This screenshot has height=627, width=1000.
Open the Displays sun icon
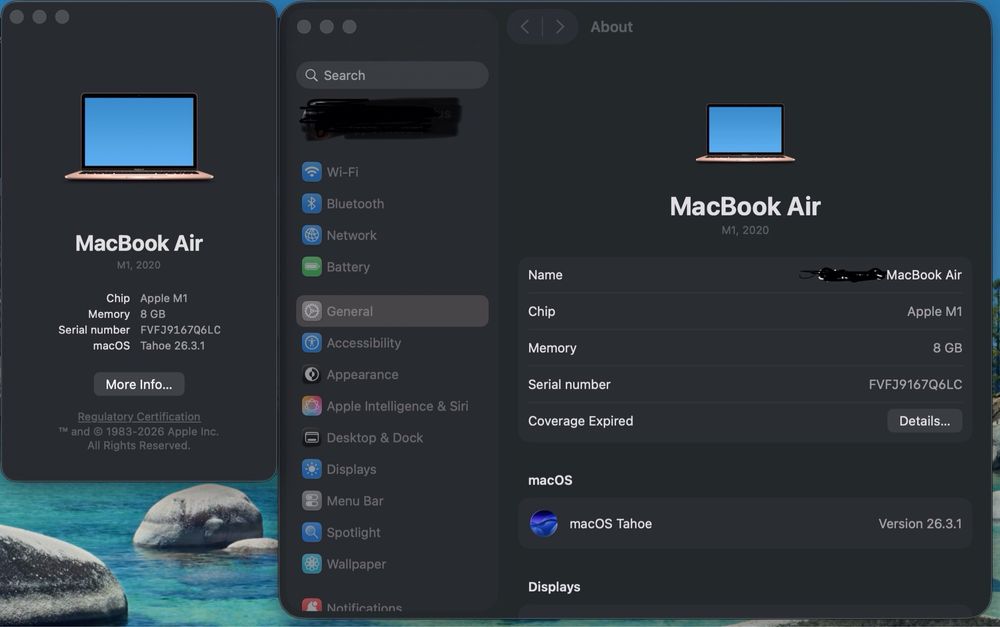pos(311,469)
